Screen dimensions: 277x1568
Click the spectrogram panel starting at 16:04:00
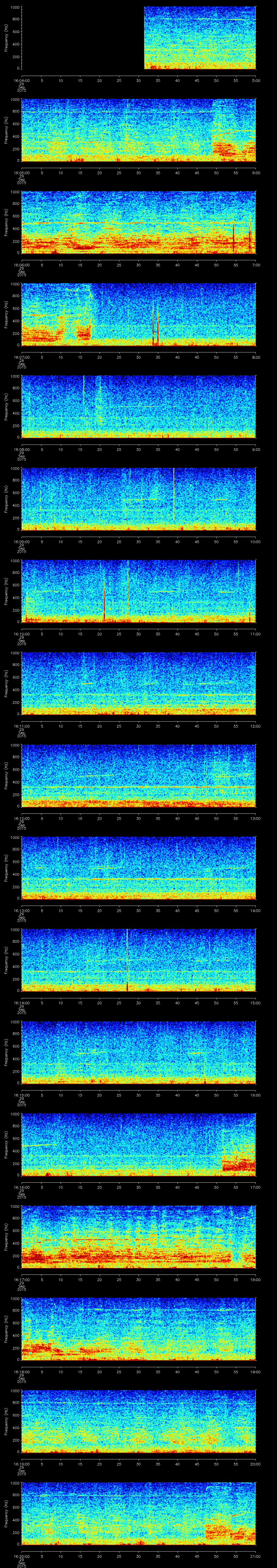pos(139,38)
